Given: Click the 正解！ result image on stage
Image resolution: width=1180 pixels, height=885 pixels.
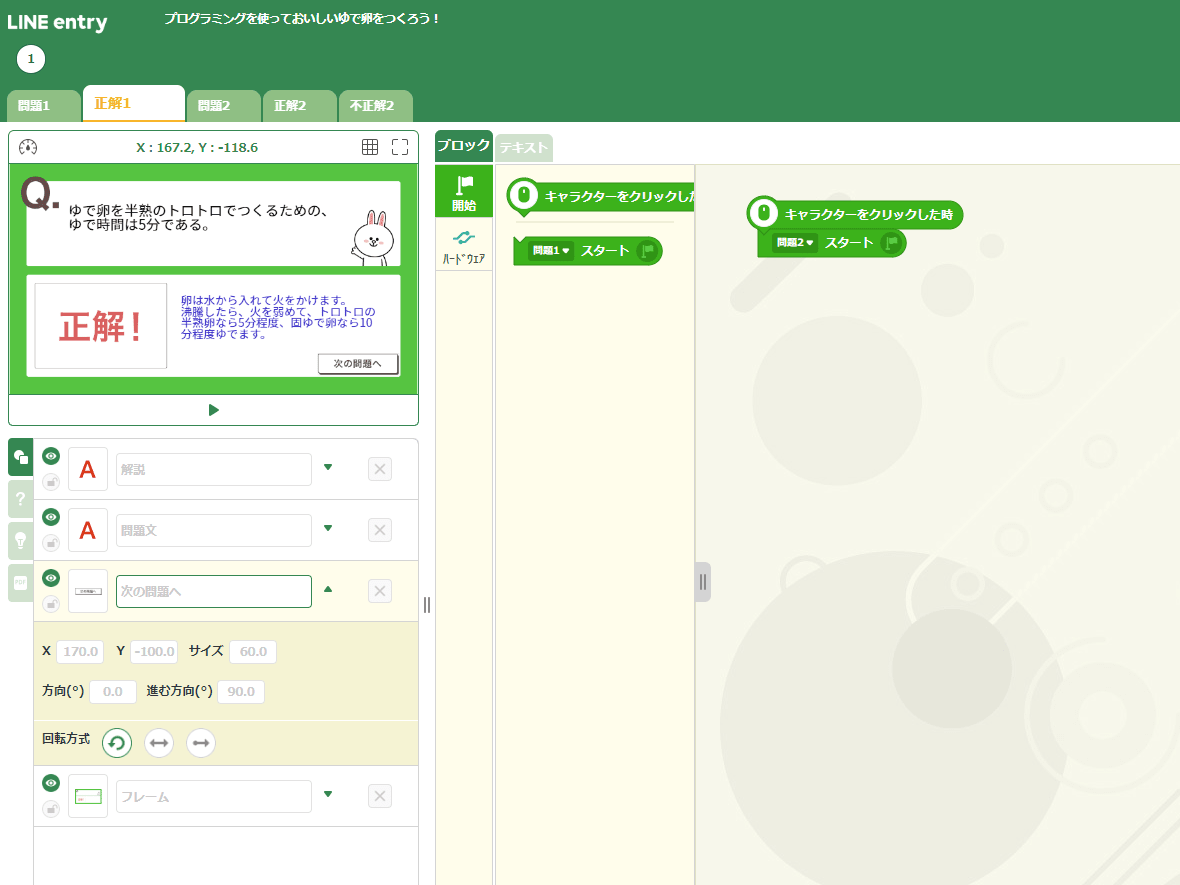Looking at the screenshot, I should tap(100, 327).
